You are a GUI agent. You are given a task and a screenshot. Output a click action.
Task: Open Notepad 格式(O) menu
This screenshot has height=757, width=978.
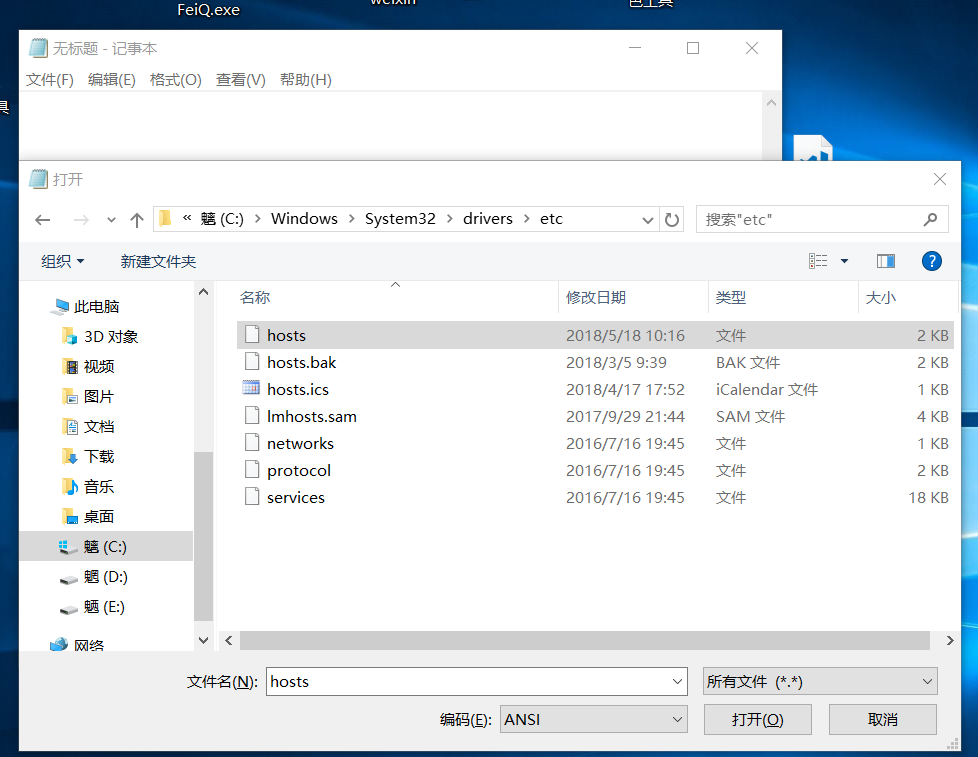pyautogui.click(x=175, y=80)
